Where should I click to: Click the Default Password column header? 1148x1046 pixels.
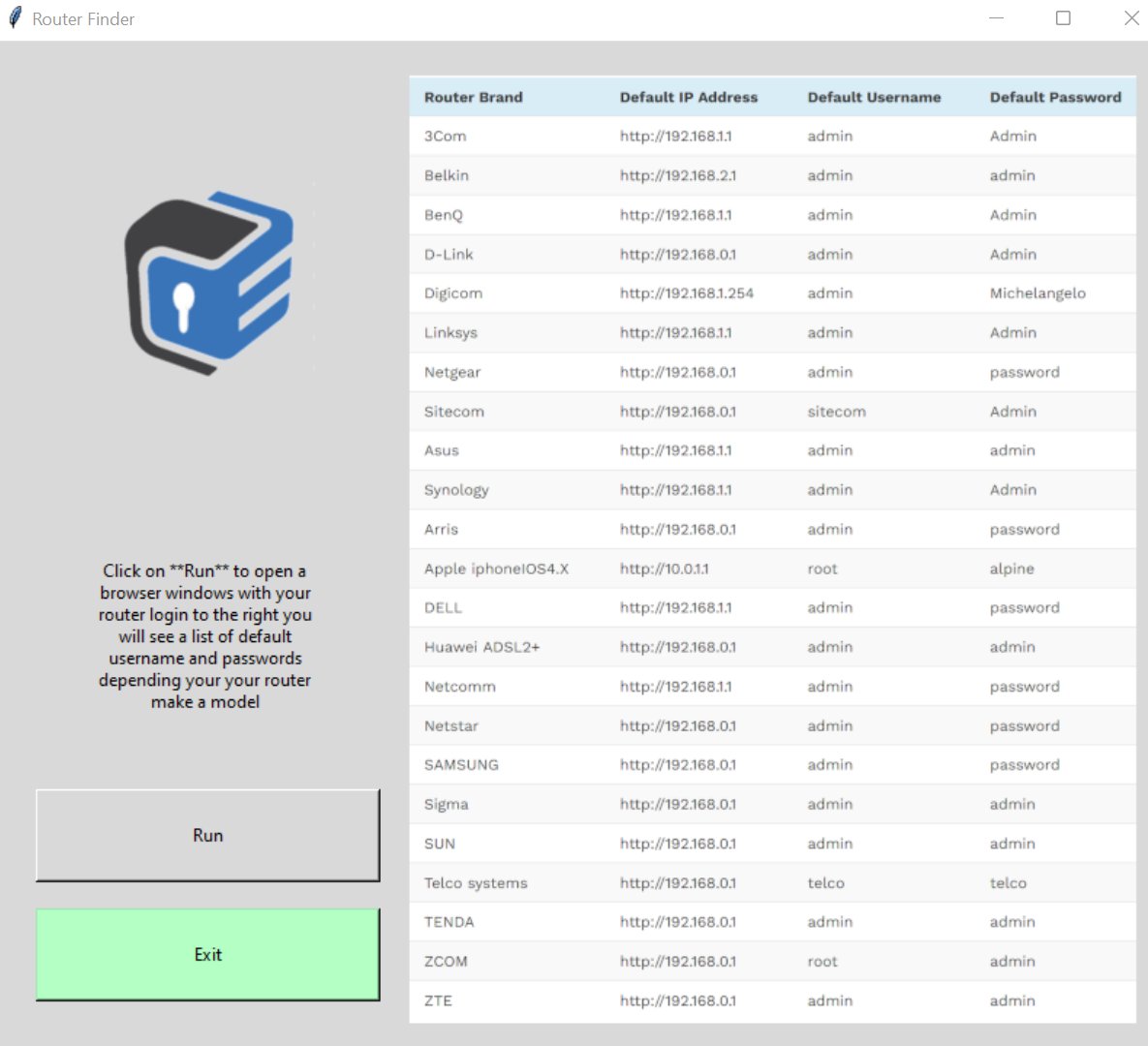1055,97
